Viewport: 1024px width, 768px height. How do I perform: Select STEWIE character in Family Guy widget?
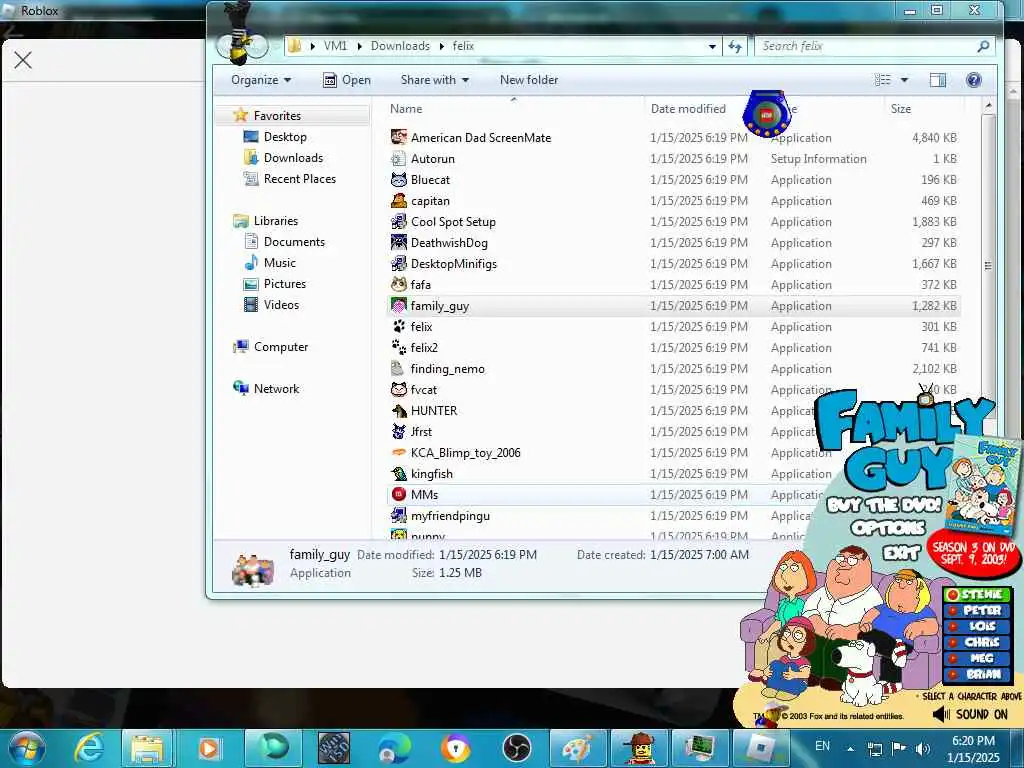pos(978,594)
